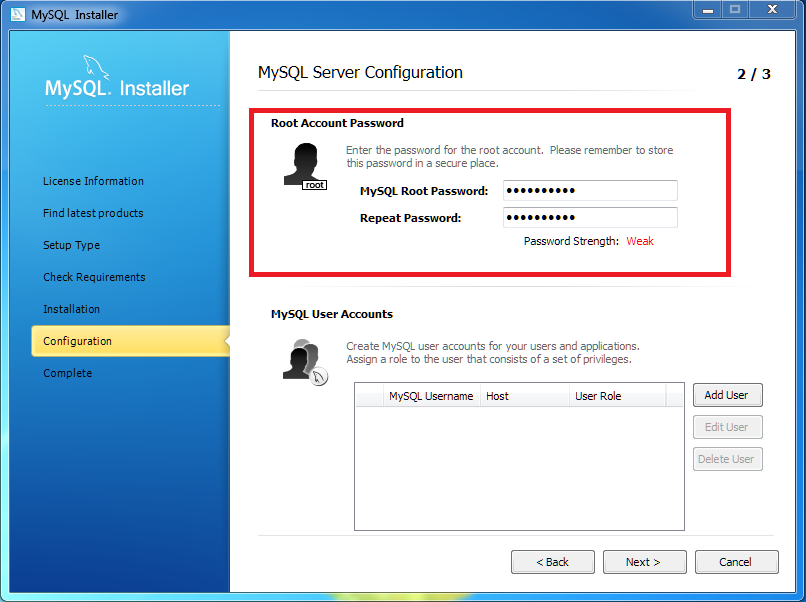Proceed with the Next button
806x602 pixels.
[645, 562]
